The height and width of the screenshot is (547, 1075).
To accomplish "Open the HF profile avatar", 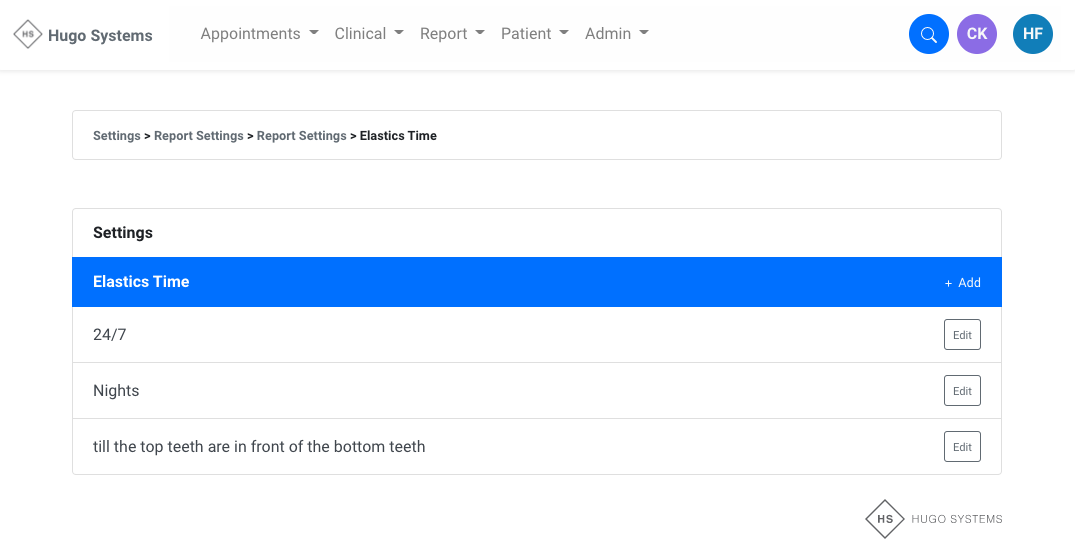I will click(1033, 34).
